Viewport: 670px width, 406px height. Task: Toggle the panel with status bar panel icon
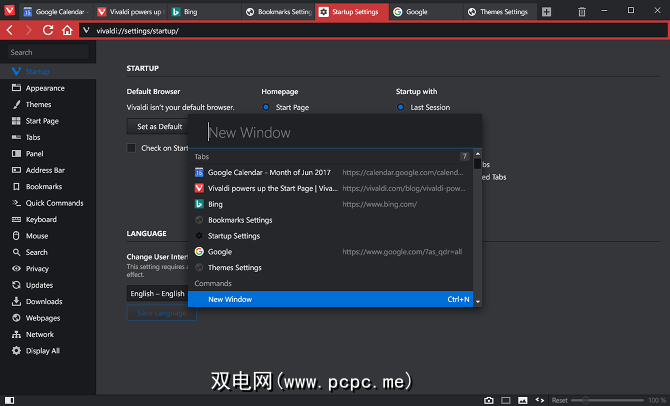[x=9, y=400]
